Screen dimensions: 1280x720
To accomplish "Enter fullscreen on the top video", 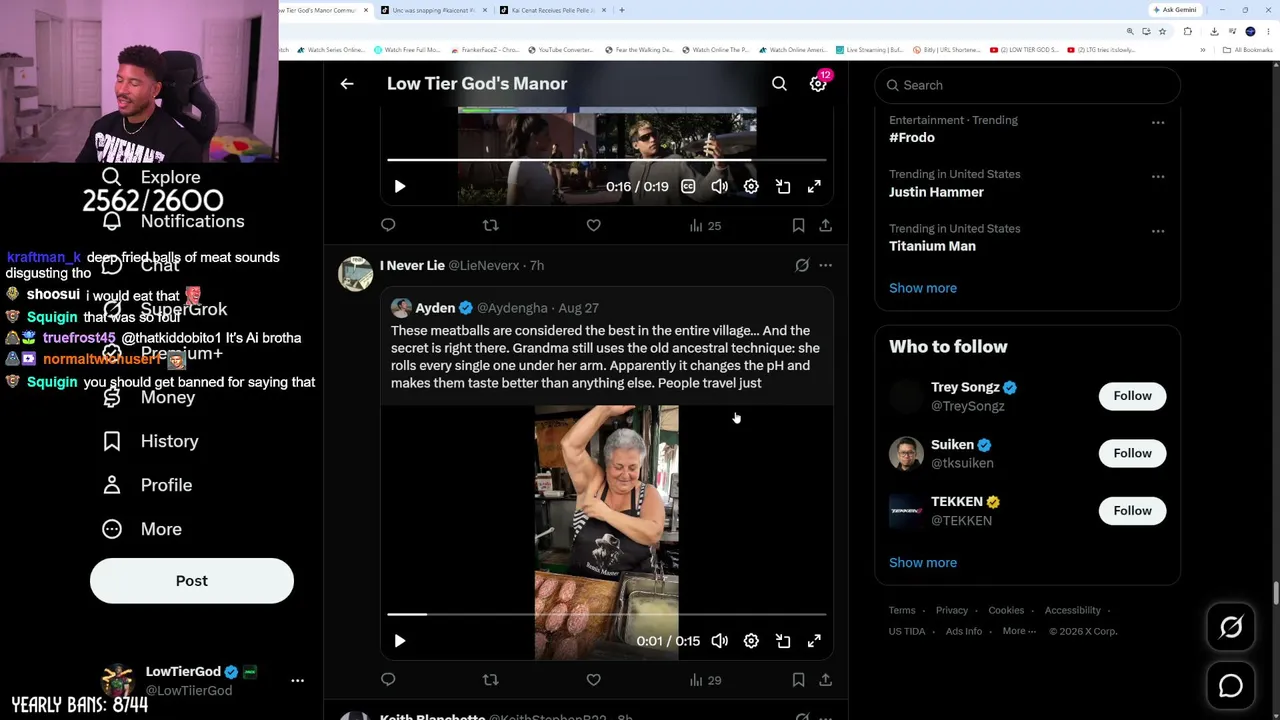I will (814, 186).
